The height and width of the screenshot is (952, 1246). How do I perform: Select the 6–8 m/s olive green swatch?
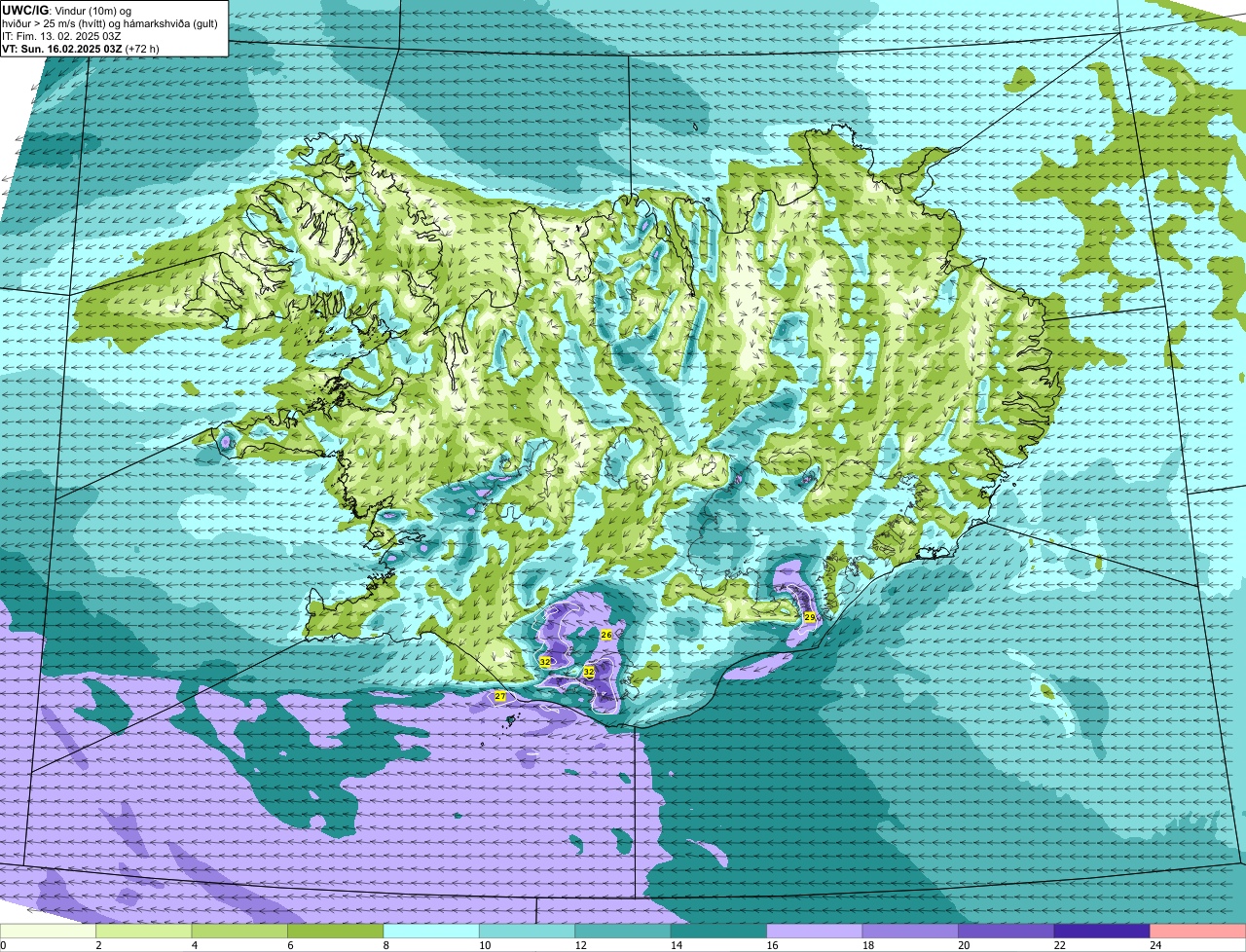coord(336,932)
